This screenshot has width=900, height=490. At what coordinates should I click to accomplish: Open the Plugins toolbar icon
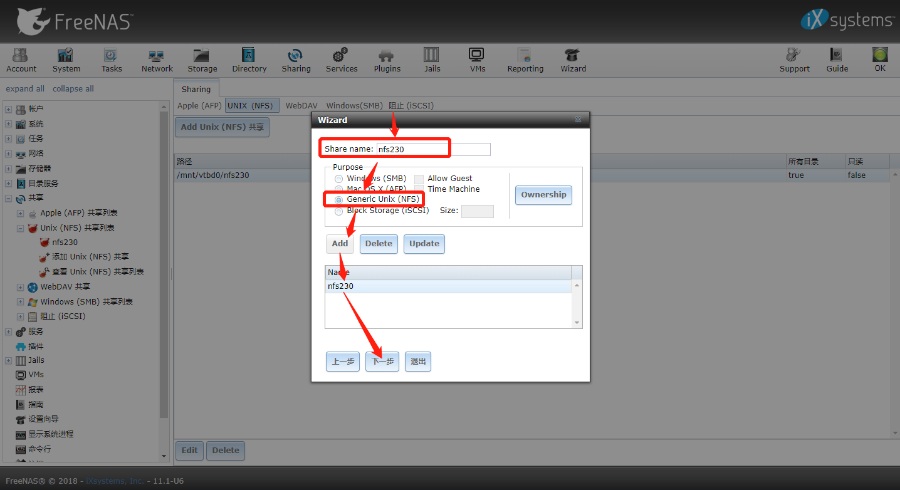pos(387,60)
